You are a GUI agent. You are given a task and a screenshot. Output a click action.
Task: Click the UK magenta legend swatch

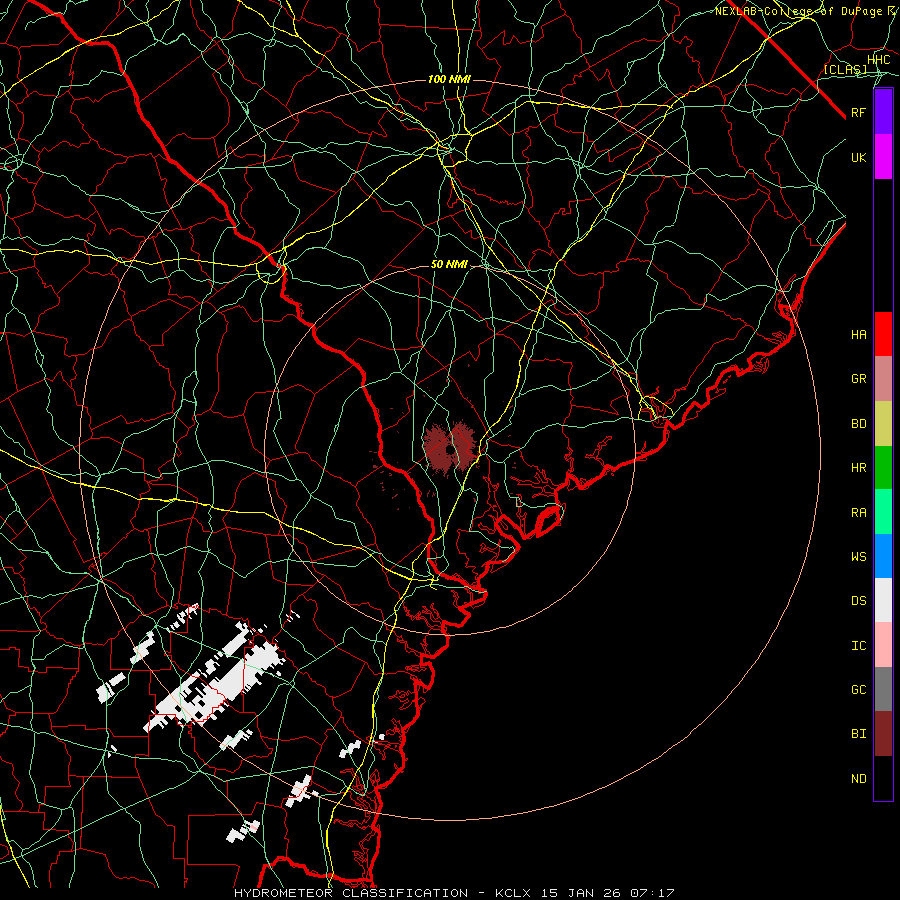883,157
